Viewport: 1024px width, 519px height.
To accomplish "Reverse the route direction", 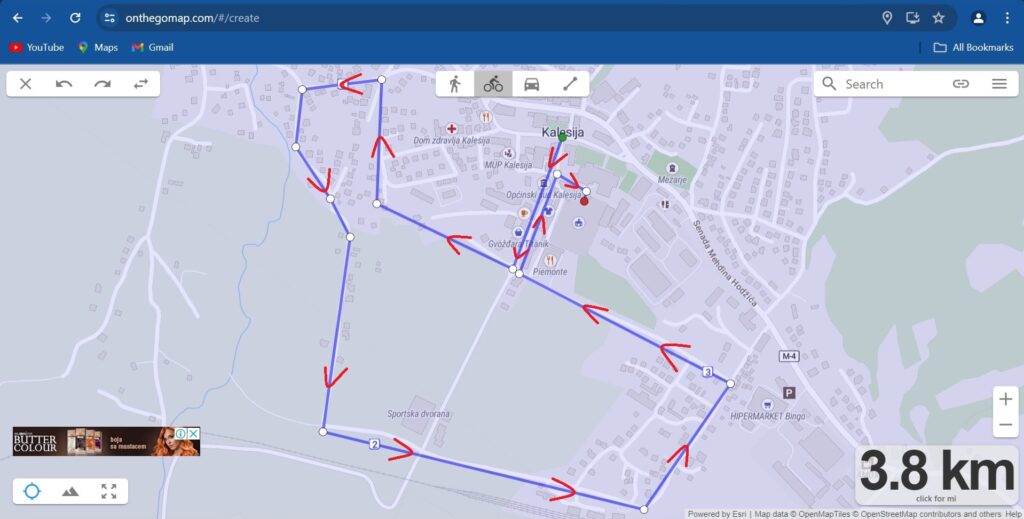I will tap(141, 84).
